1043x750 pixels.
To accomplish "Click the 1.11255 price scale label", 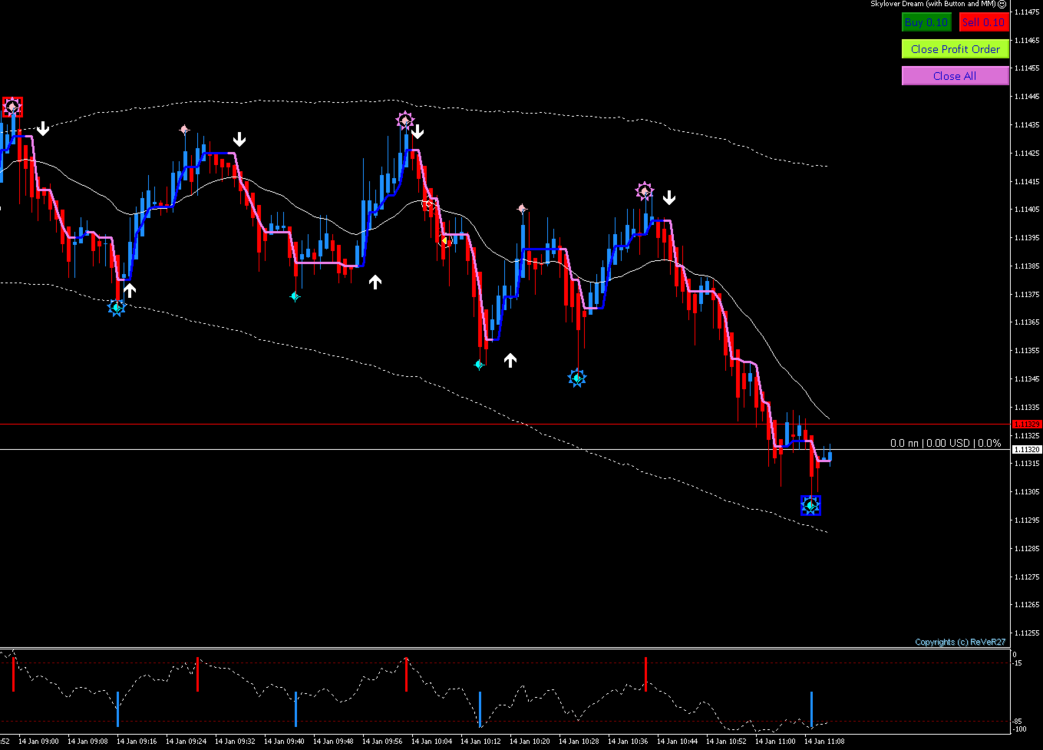I will point(1026,633).
